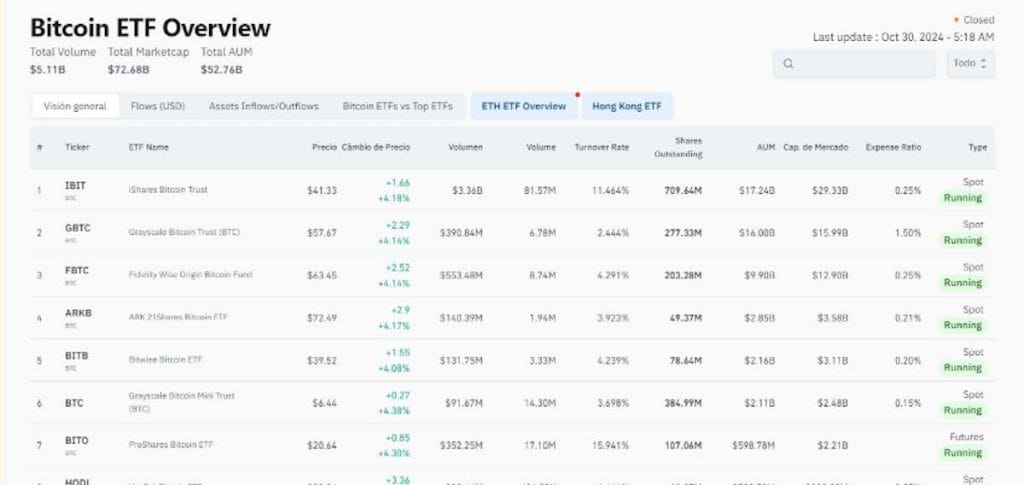Screen dimensions: 1024x485
Task: Click the $29.33B market cap value
Action: point(830,191)
